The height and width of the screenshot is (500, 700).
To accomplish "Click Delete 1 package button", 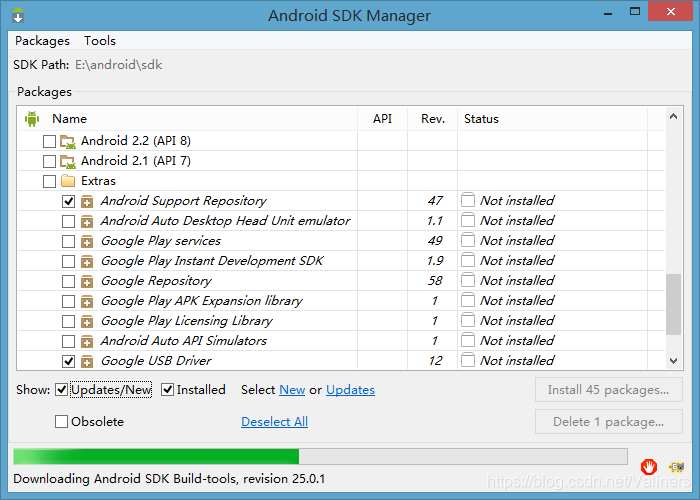I will (x=608, y=421).
